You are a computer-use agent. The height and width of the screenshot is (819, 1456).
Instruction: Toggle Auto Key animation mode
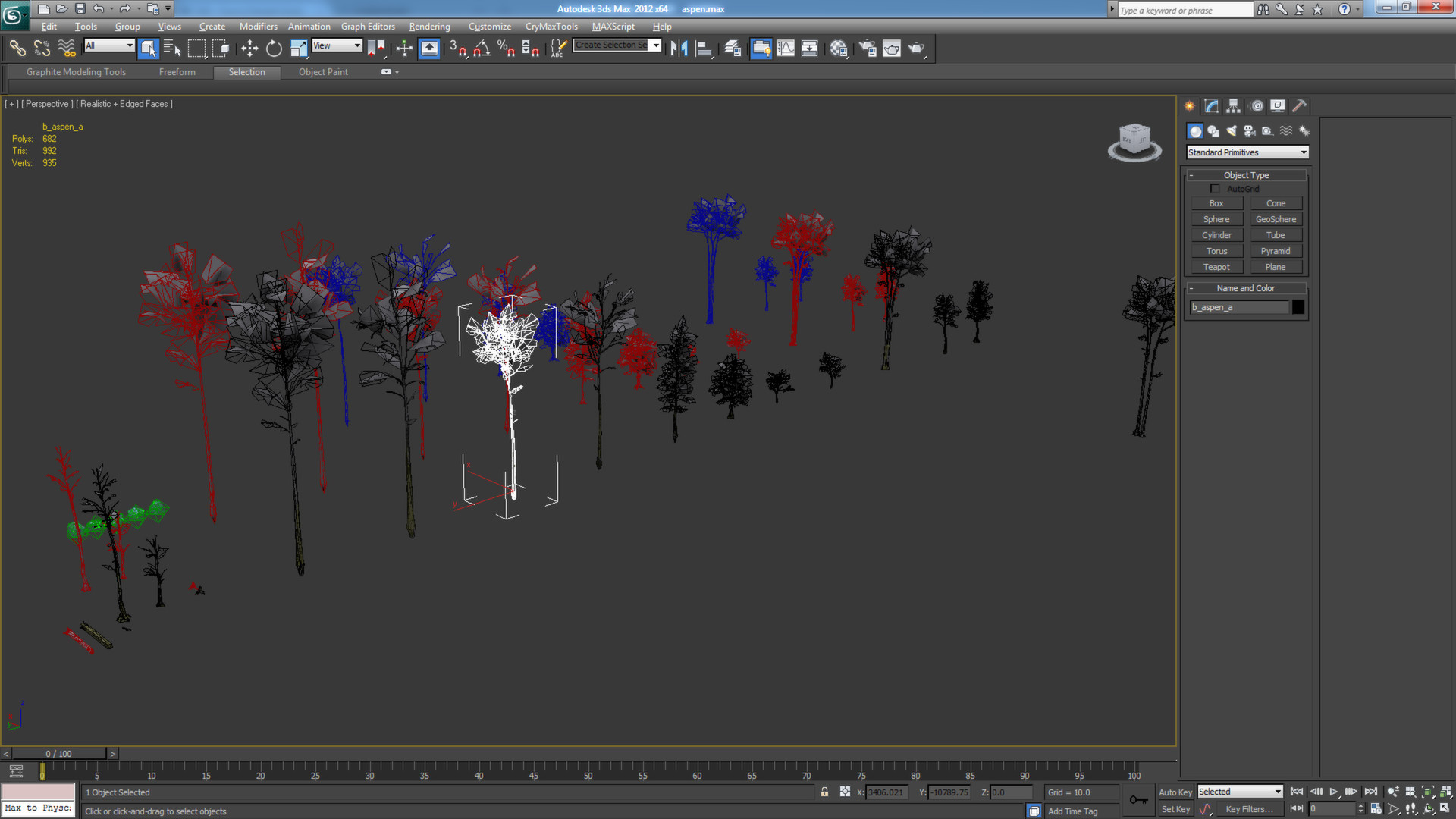(x=1175, y=791)
